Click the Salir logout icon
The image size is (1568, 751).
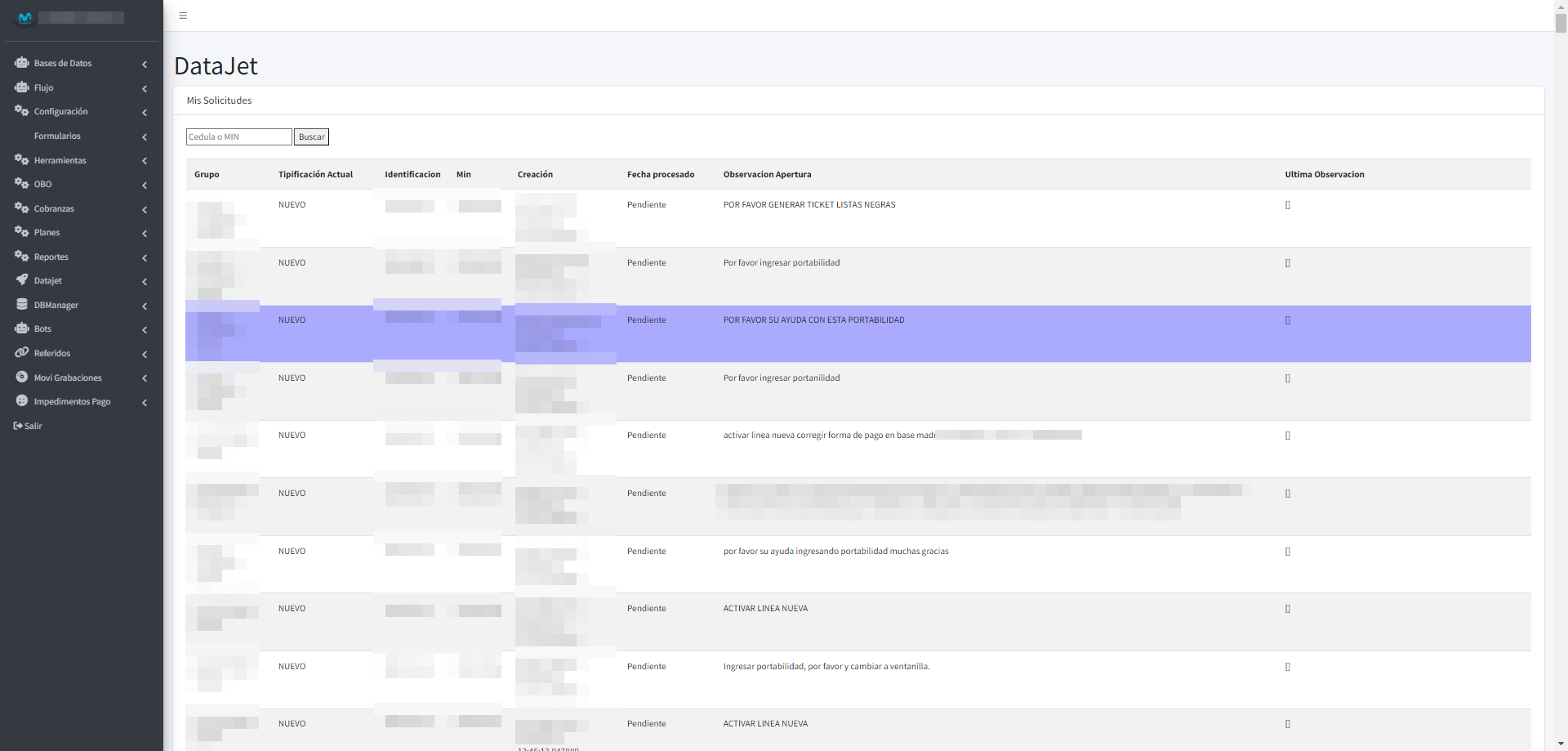tap(18, 426)
